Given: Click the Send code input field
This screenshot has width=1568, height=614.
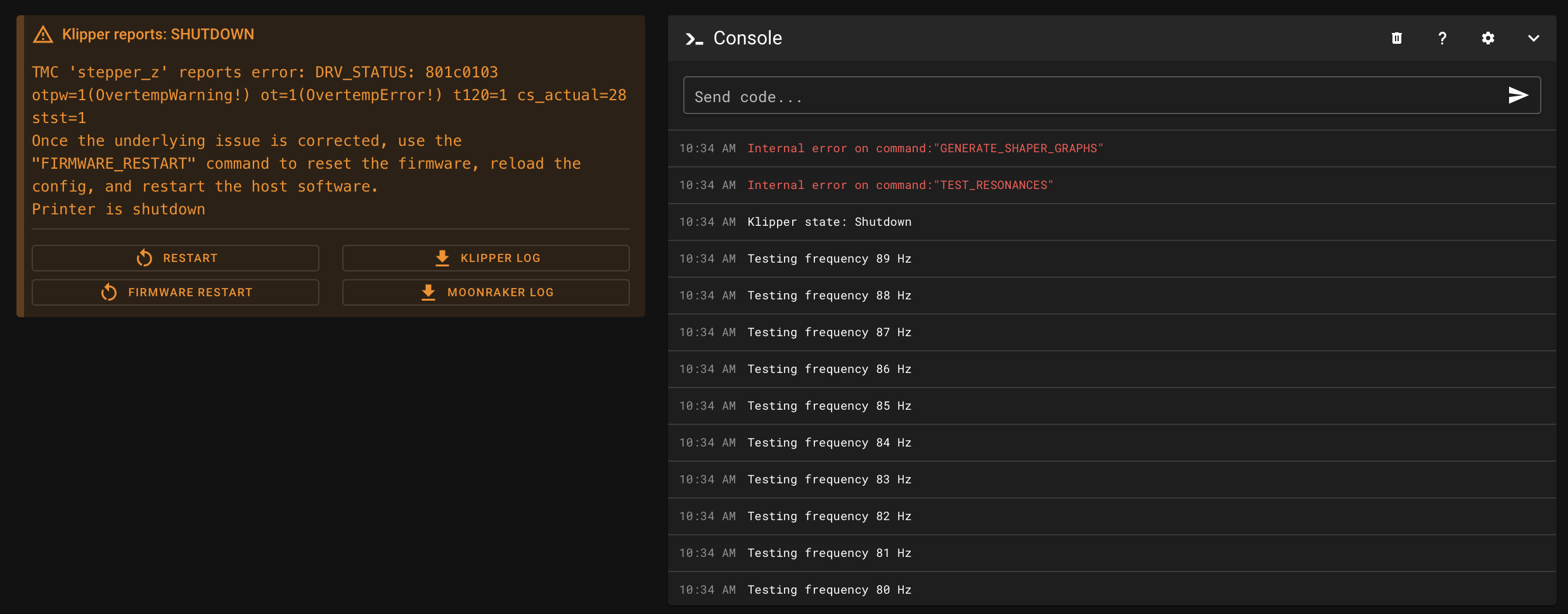Looking at the screenshot, I should 1090,96.
